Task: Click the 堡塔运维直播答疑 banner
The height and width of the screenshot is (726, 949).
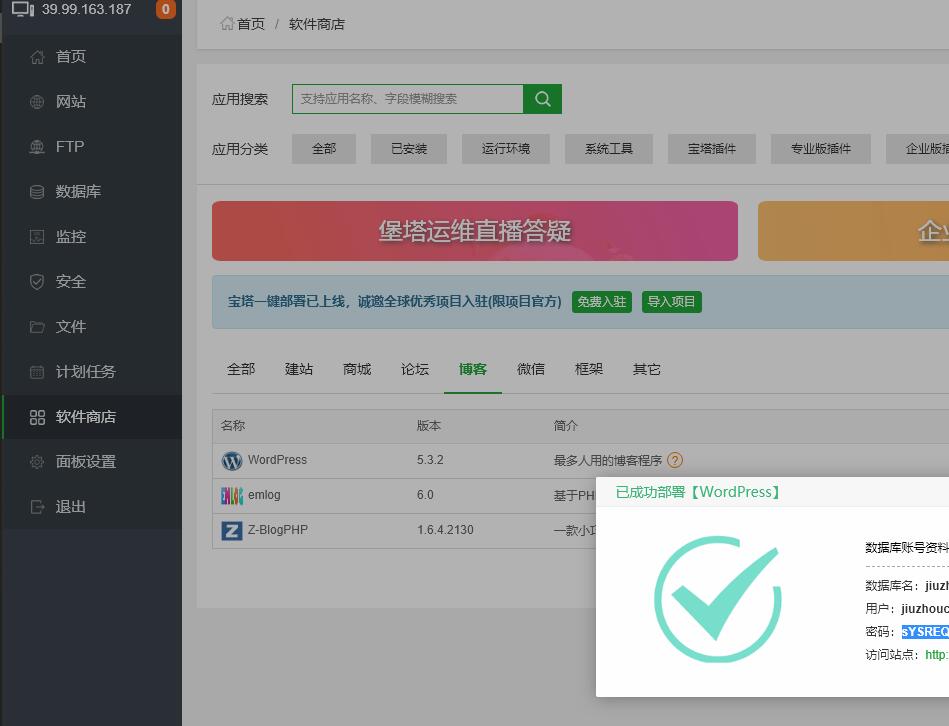Action: (x=474, y=231)
